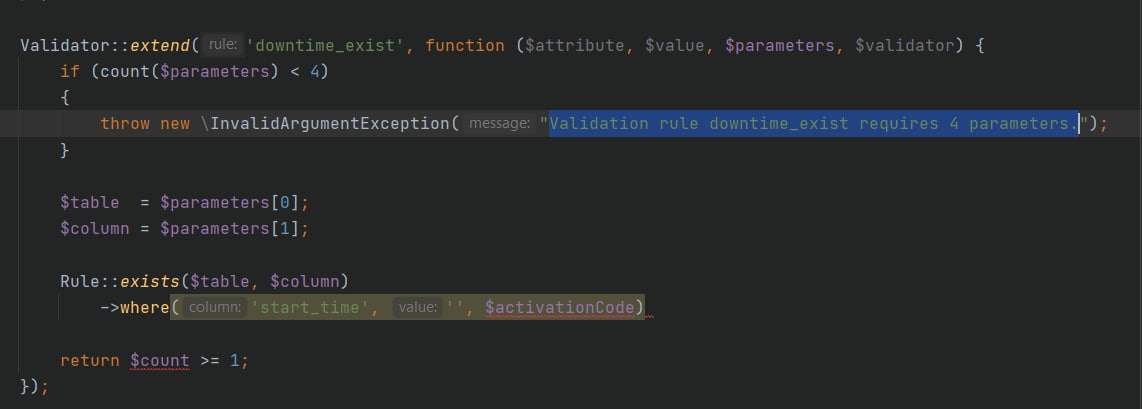The width and height of the screenshot is (1142, 409).
Task: Click the Rule class name
Action: coord(80,281)
